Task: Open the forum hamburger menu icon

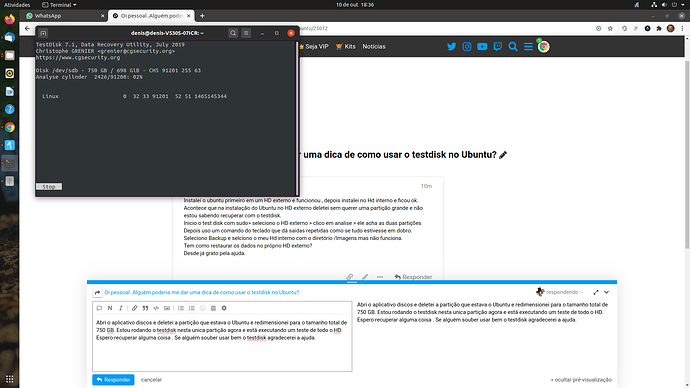Action: (529, 47)
